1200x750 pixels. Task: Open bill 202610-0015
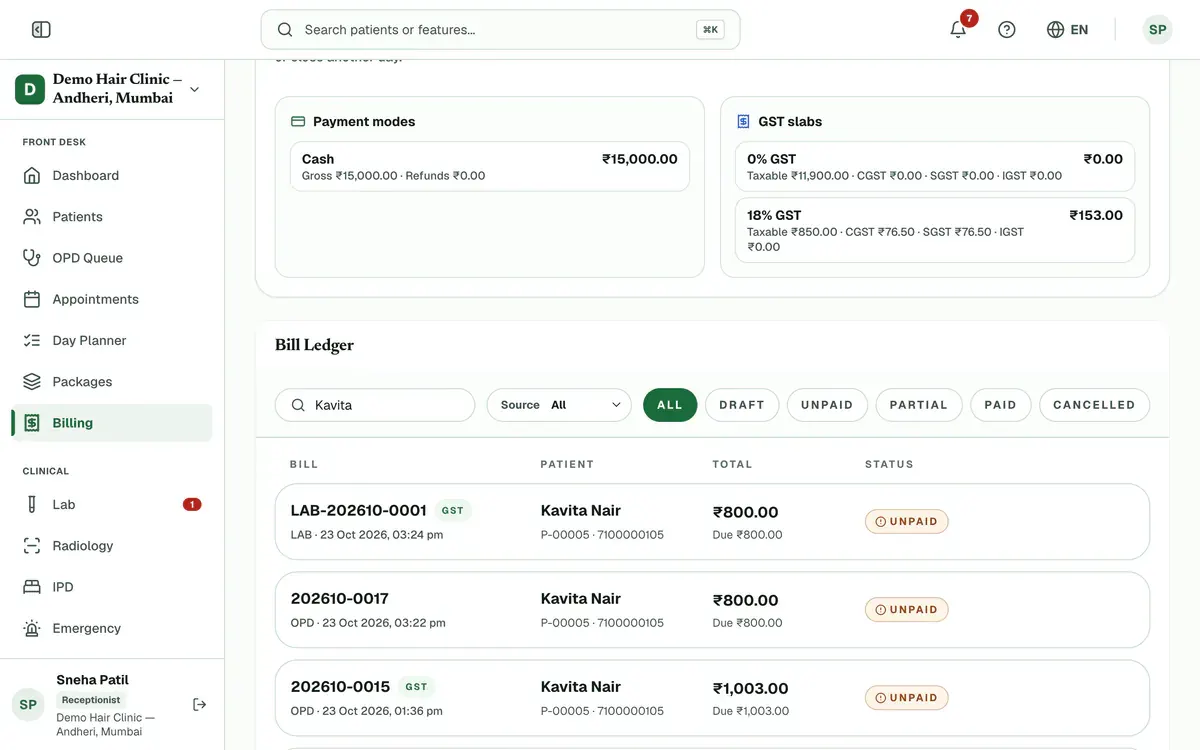pos(712,698)
